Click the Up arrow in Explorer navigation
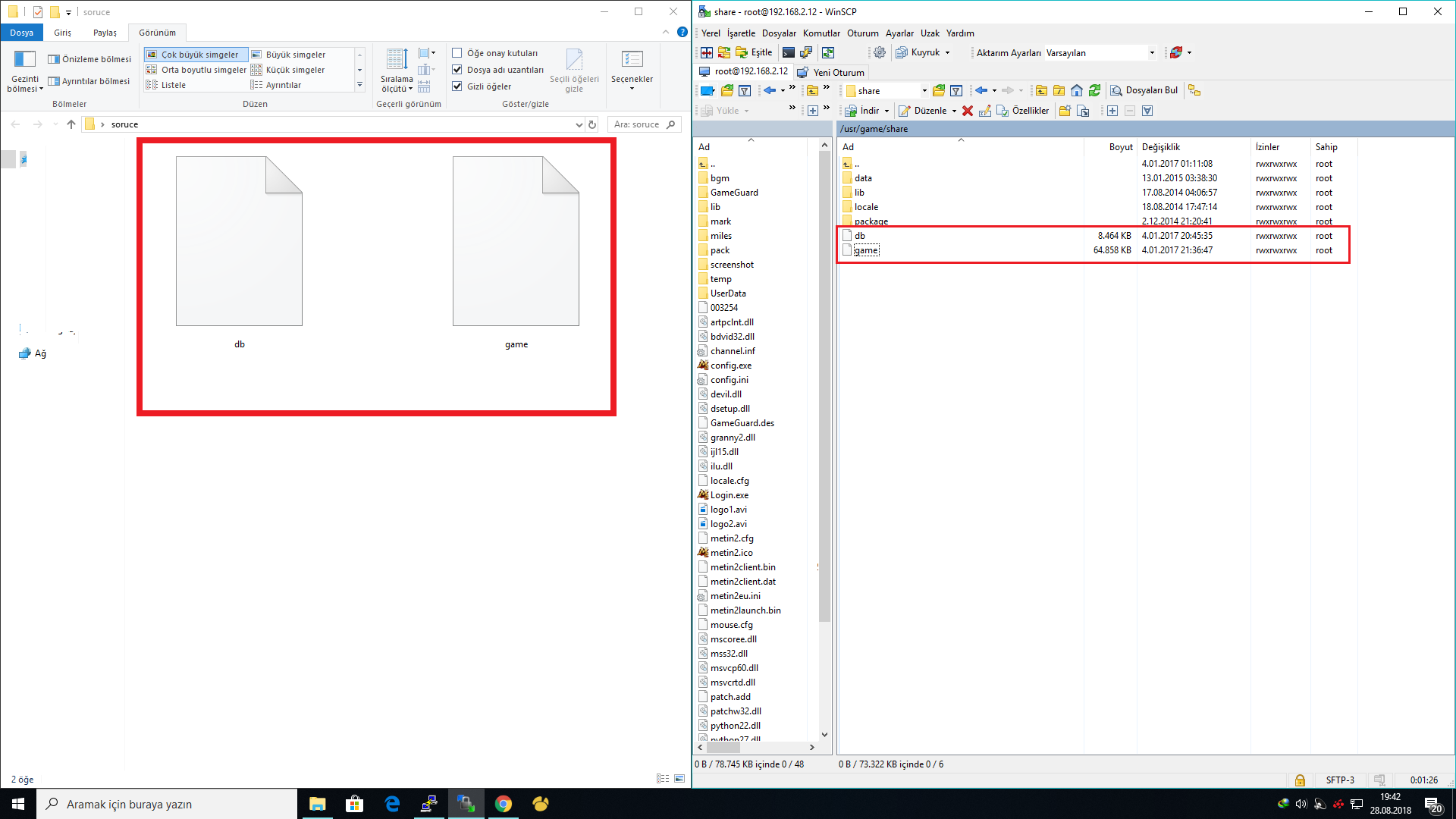 71,124
